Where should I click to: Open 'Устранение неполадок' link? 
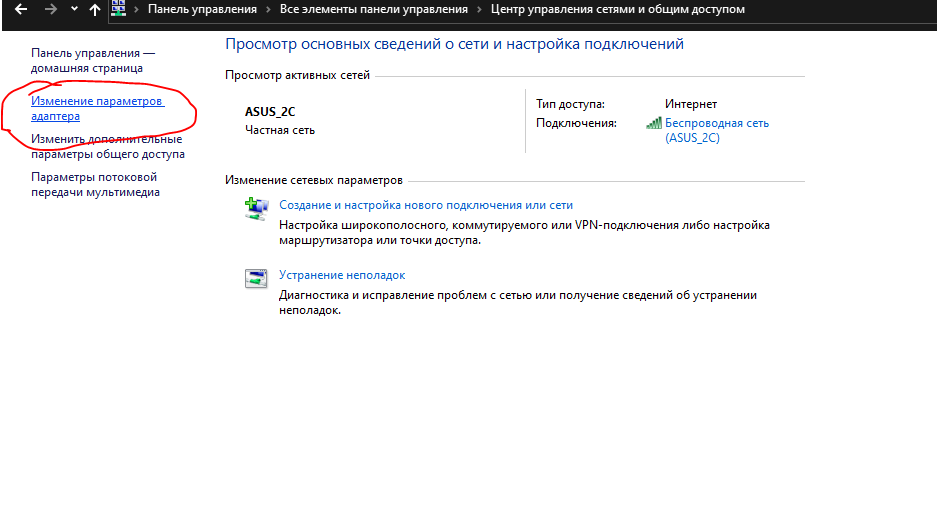pos(342,275)
